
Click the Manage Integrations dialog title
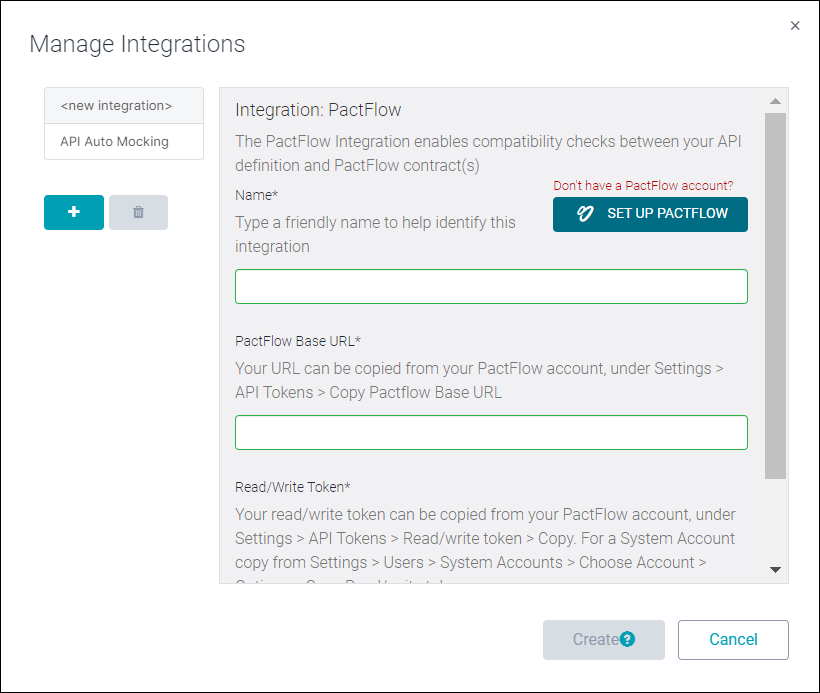tap(137, 44)
